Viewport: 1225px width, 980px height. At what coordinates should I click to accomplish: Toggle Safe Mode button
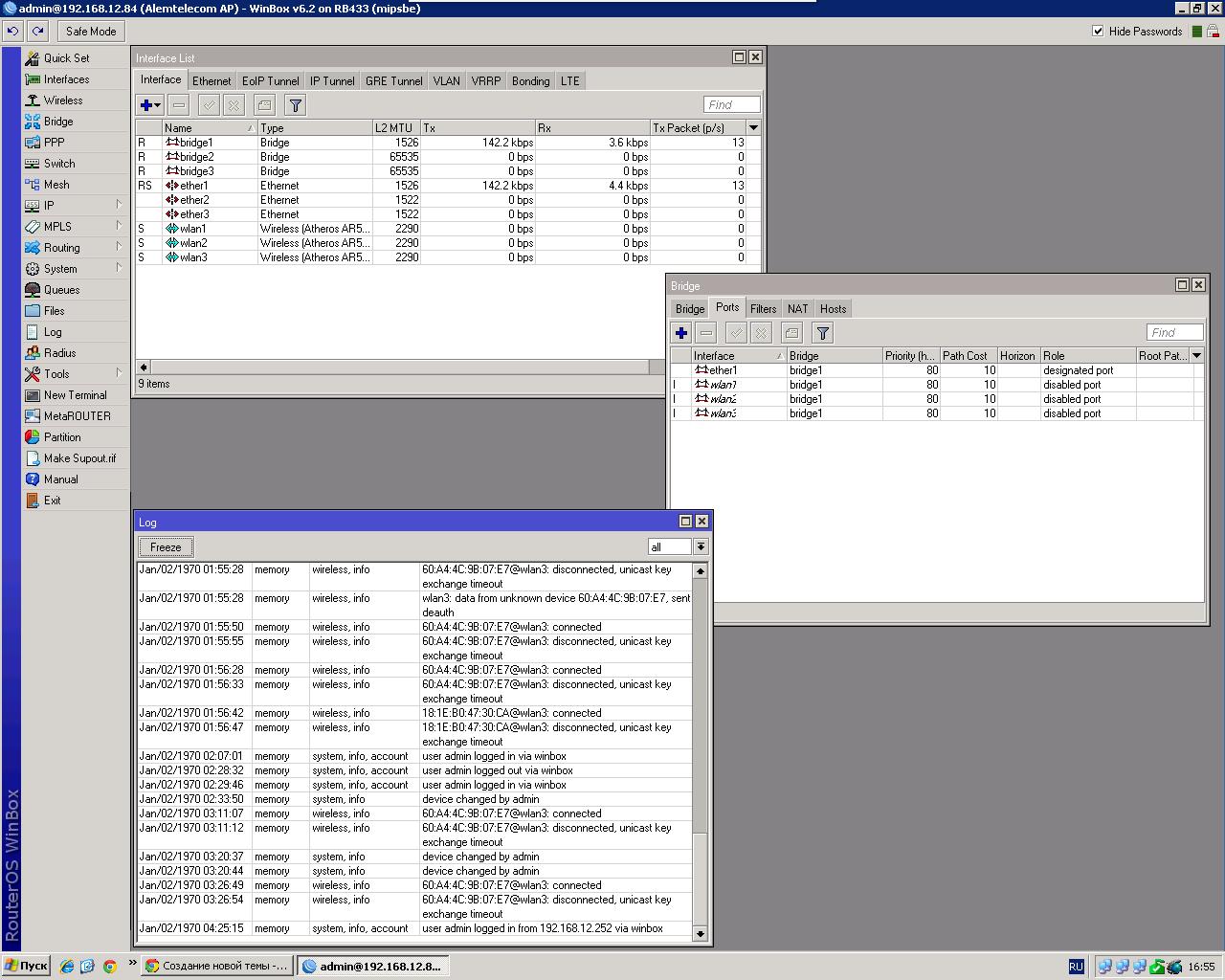click(x=91, y=32)
